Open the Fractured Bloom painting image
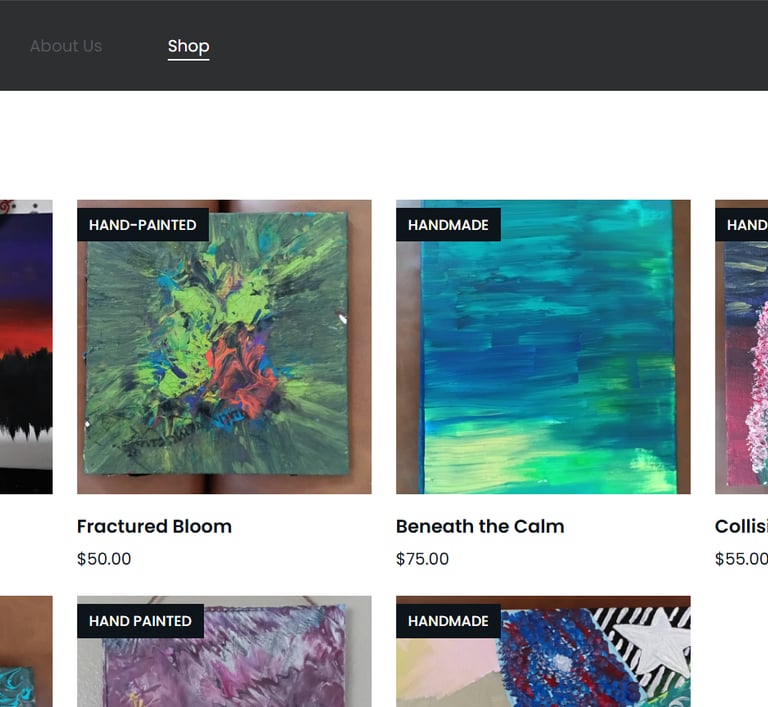This screenshot has width=768, height=707. 224,346
